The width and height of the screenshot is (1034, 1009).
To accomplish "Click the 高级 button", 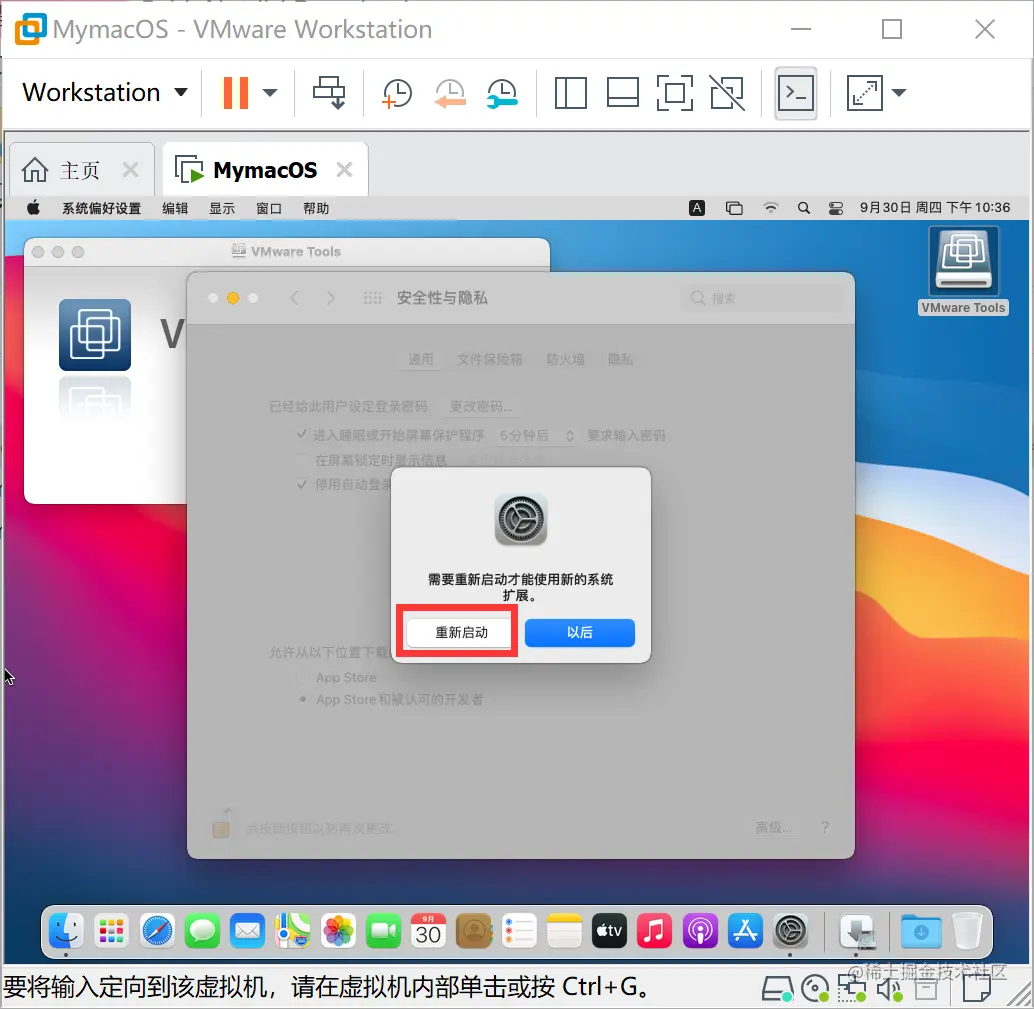I will tap(774, 828).
